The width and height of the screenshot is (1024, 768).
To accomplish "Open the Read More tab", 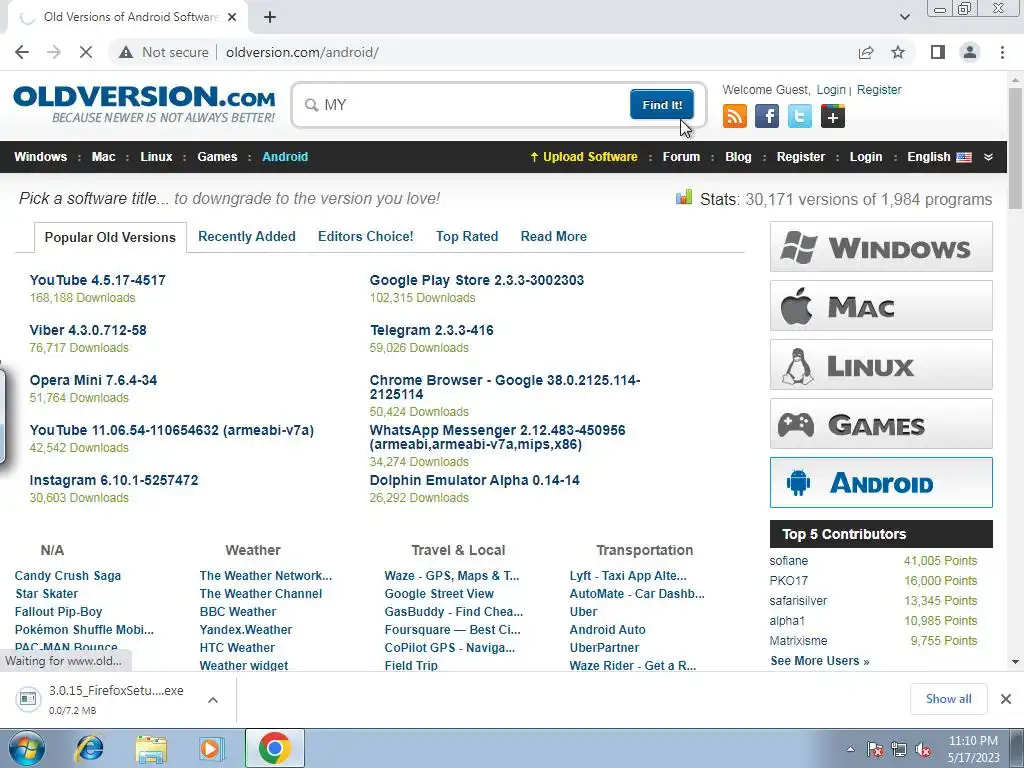I will 554,236.
